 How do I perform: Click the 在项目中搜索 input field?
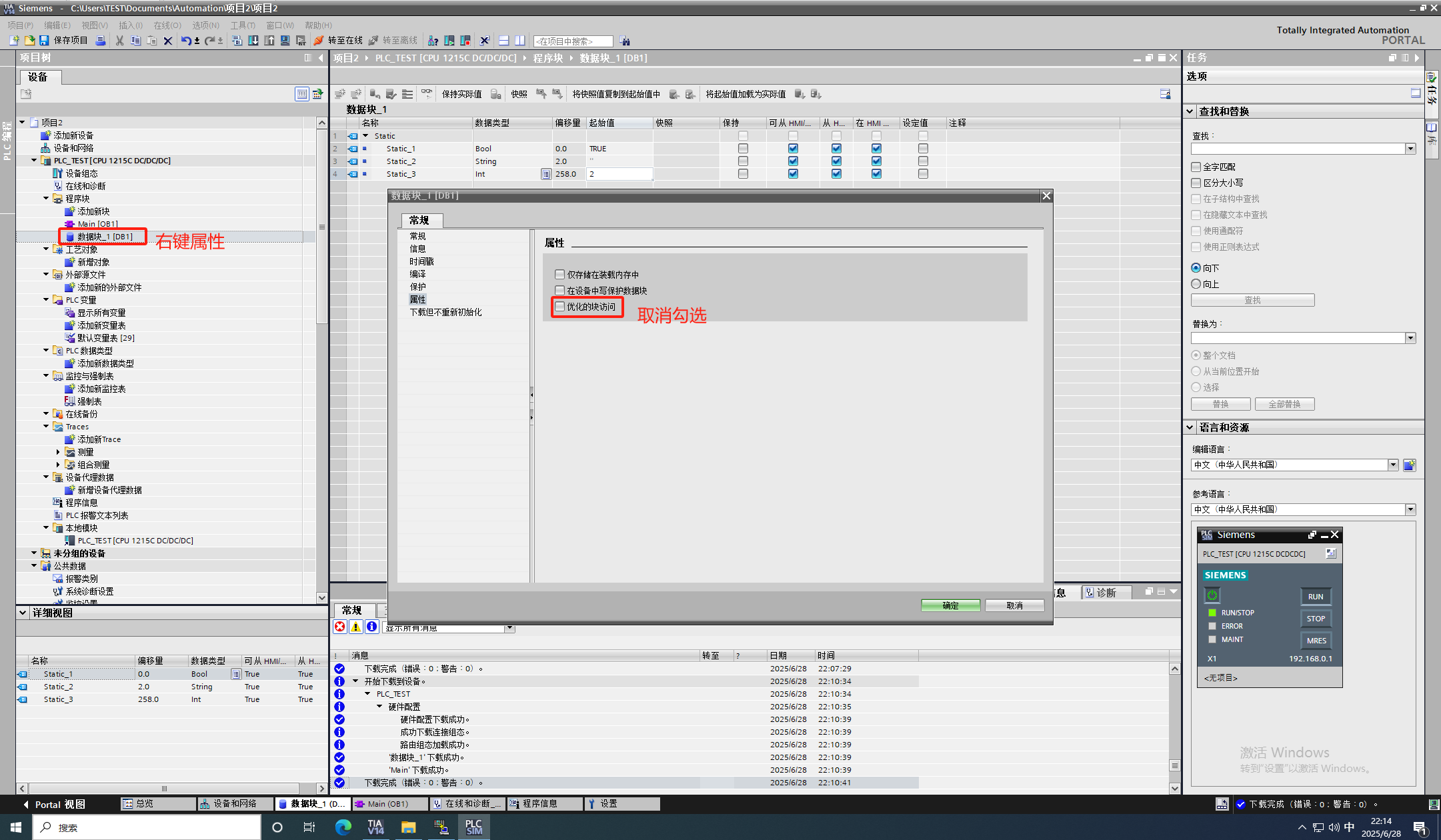click(x=573, y=41)
